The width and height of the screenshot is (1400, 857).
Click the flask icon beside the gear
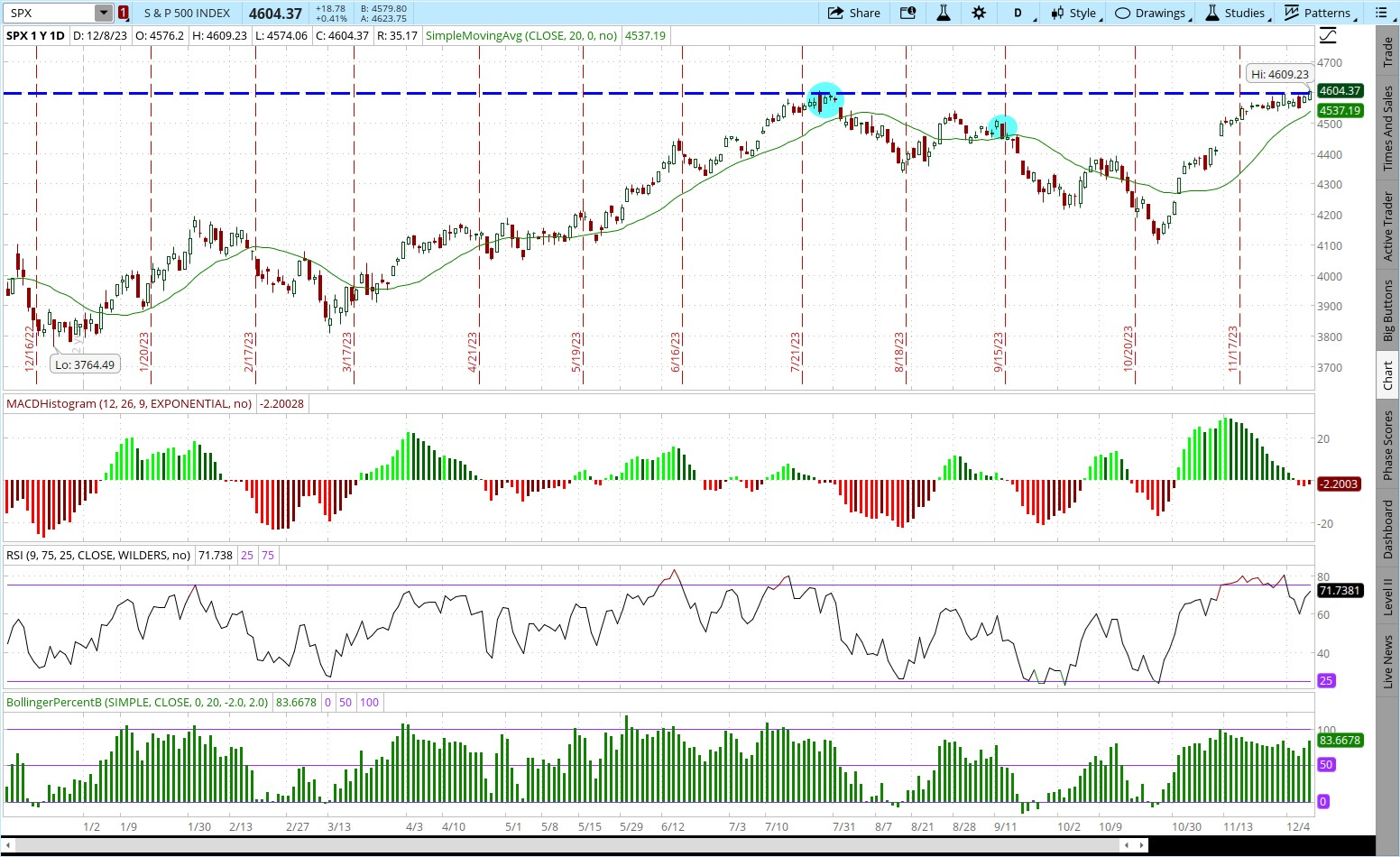[944, 13]
